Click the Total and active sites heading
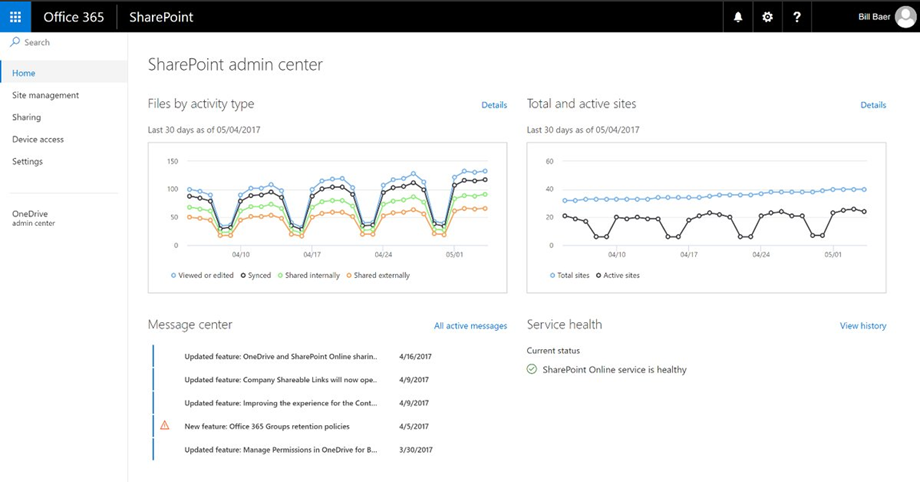This screenshot has width=920, height=482. click(581, 104)
